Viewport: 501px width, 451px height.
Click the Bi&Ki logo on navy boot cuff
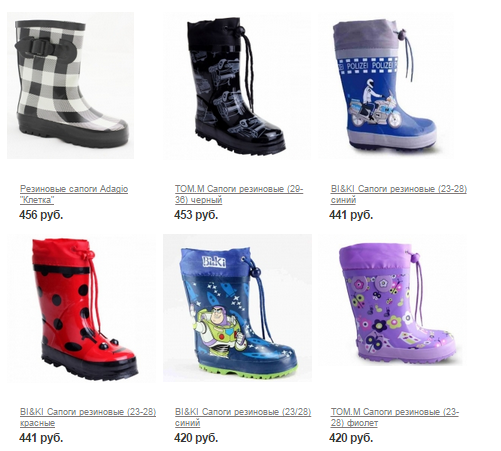[214, 261]
